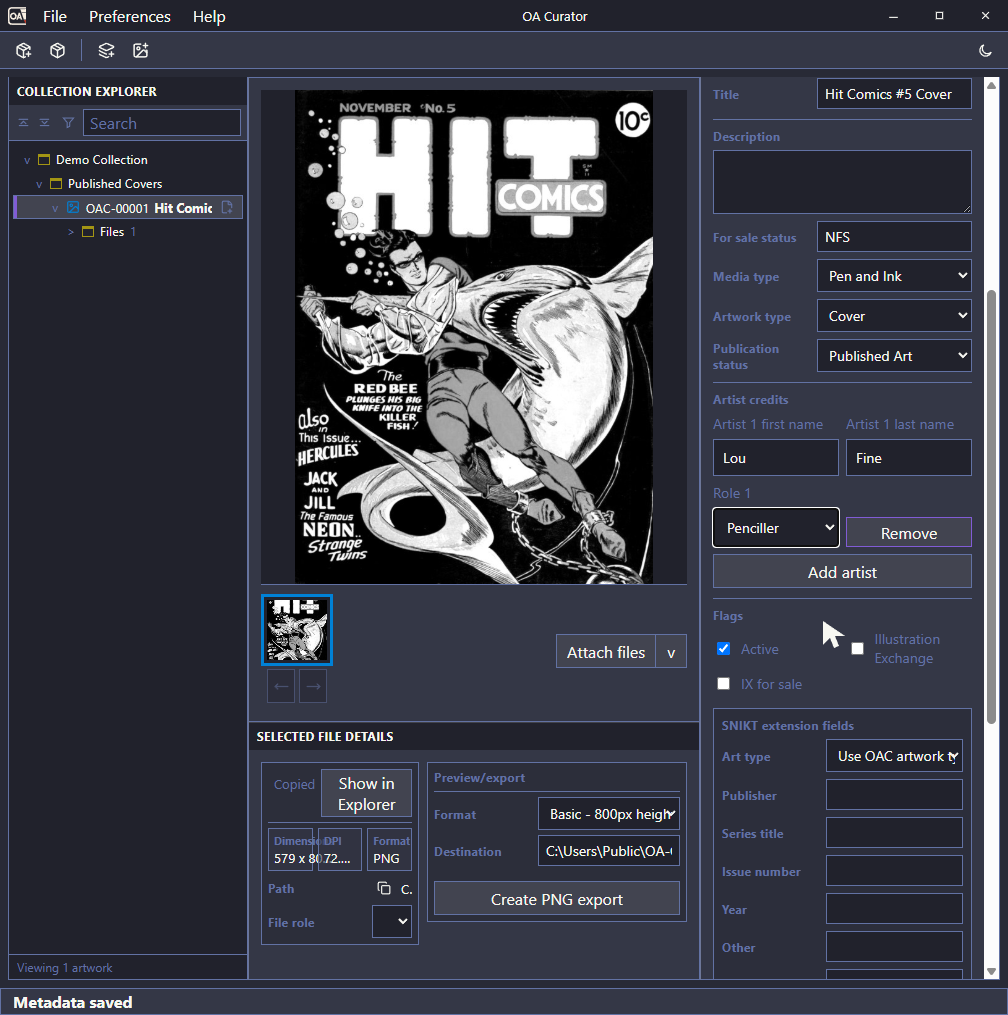The image size is (1008, 1015).
Task: Click the open collection box icon
Action: 58,50
